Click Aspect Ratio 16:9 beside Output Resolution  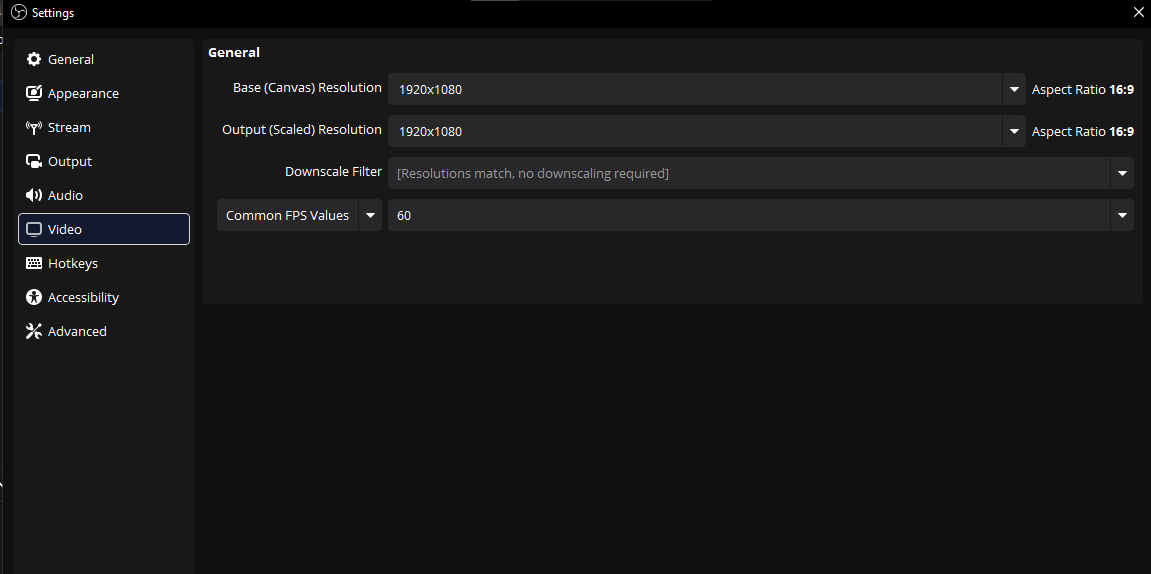[1083, 131]
